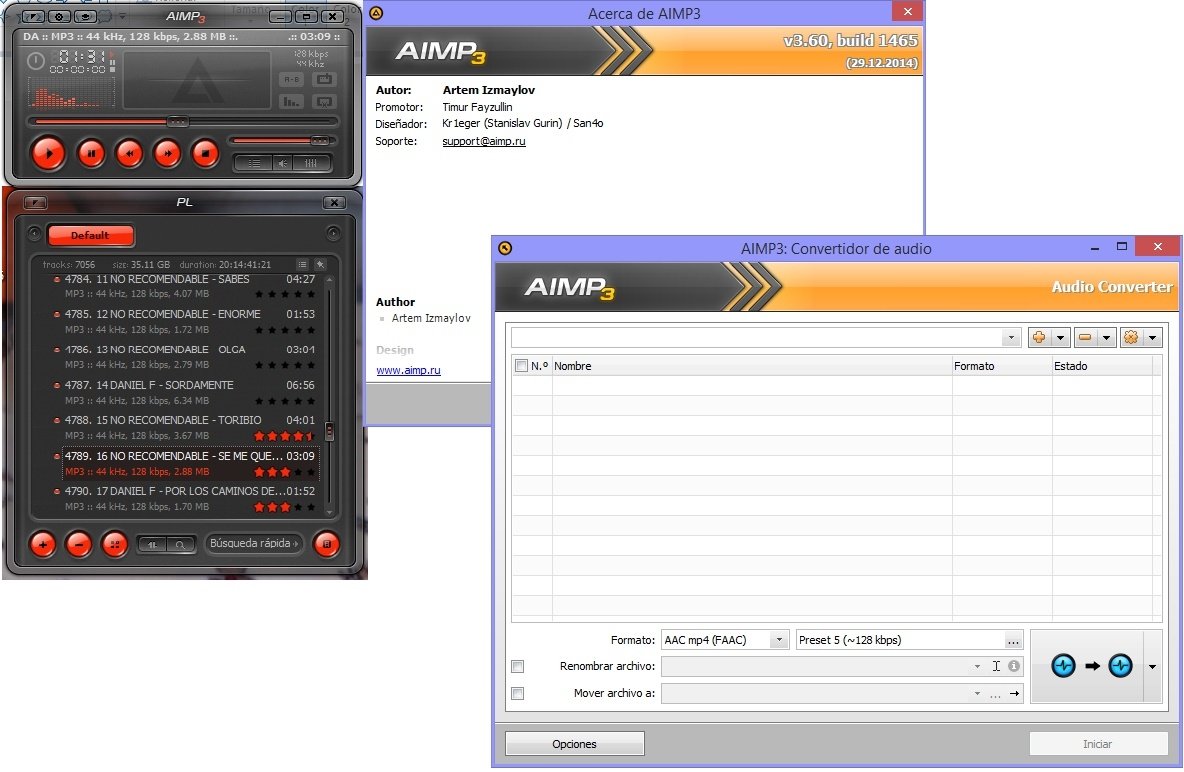Click the track seek bar handle

[177, 121]
